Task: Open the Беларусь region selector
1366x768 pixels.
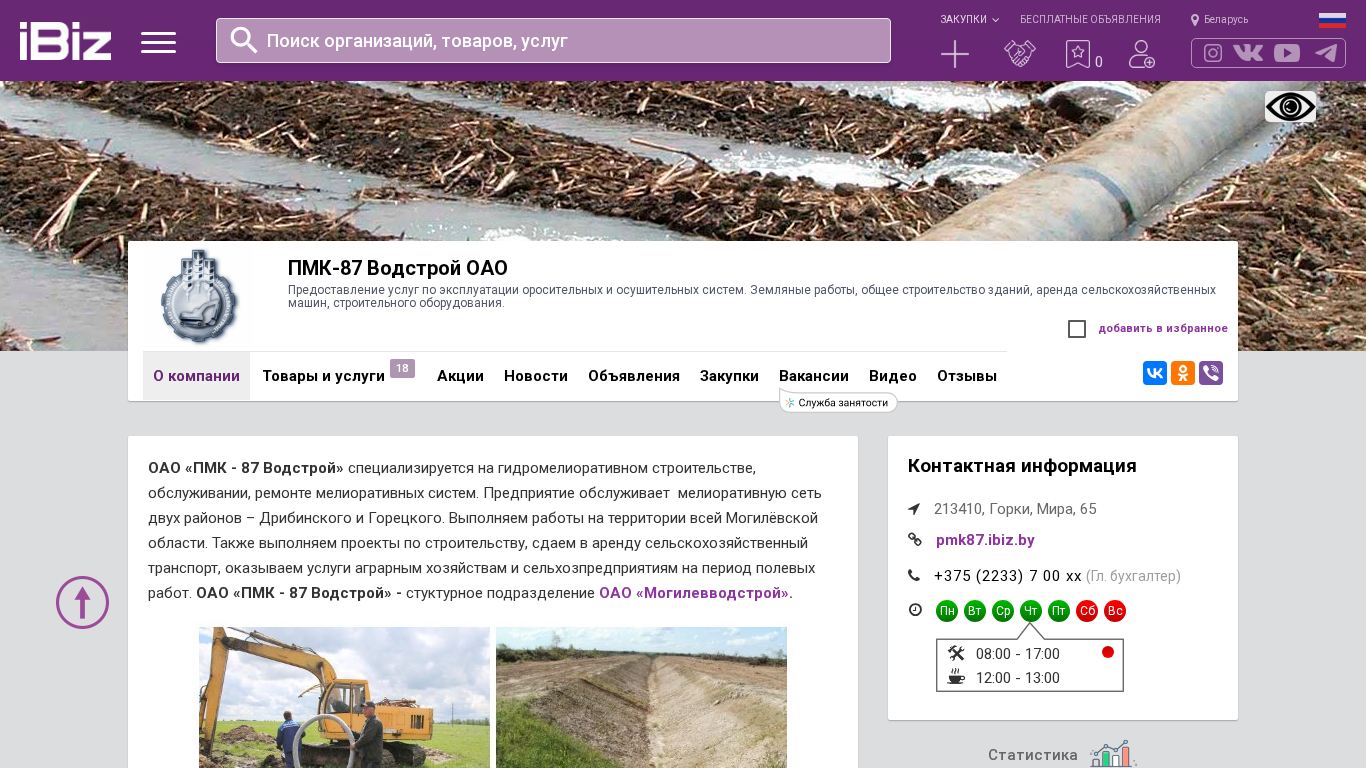Action: [1219, 20]
